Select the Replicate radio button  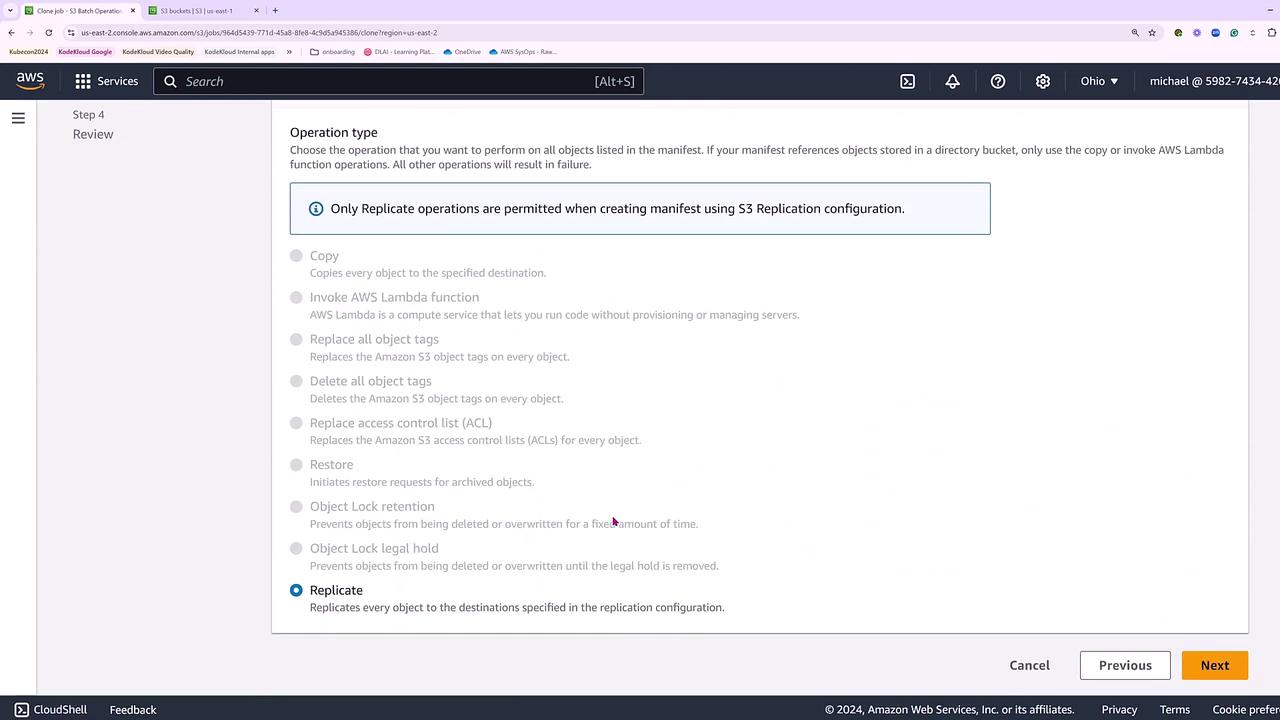click(296, 590)
